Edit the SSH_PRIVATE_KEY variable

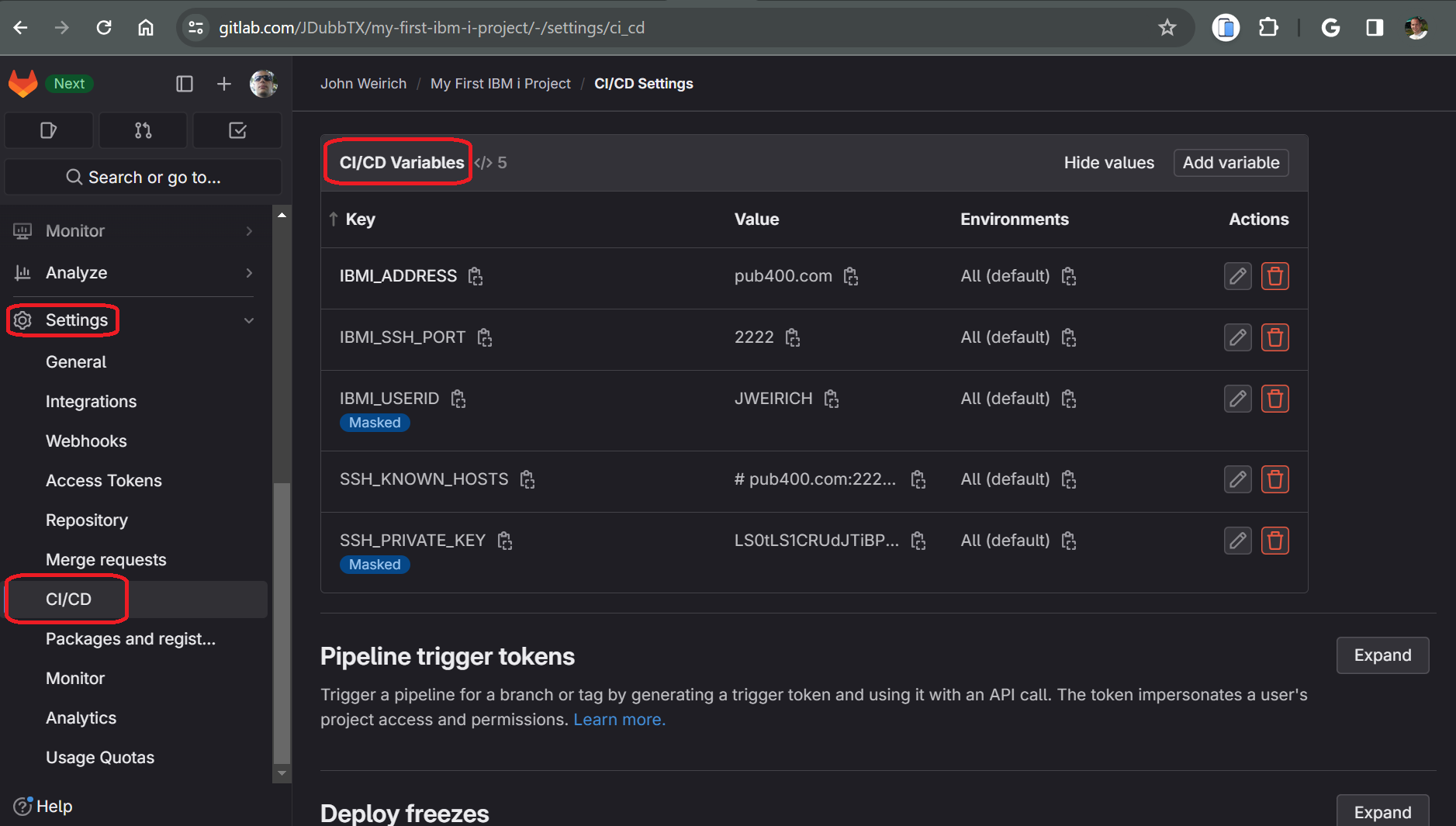point(1238,541)
